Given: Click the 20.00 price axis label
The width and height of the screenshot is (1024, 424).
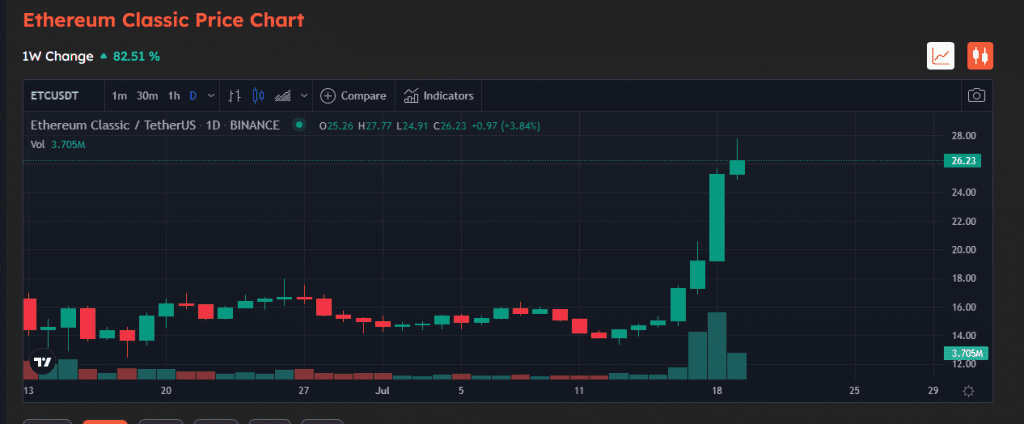Looking at the screenshot, I should tap(963, 250).
